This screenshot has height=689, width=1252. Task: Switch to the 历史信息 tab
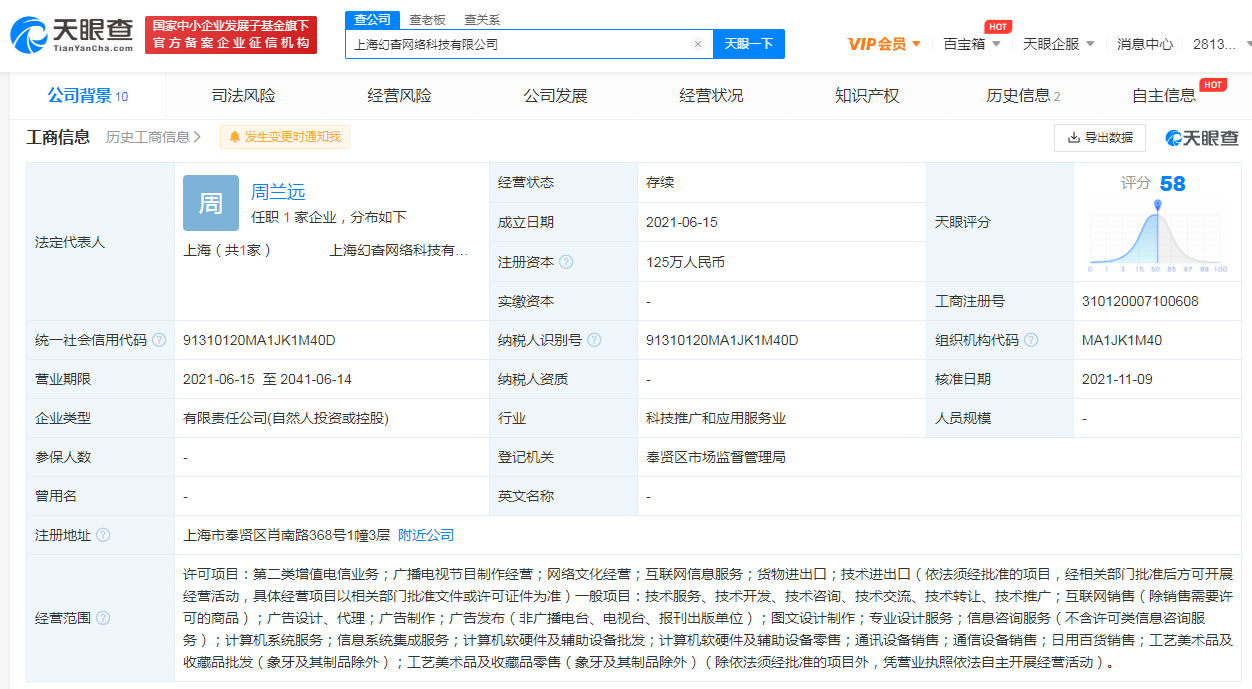pyautogui.click(x=1023, y=96)
